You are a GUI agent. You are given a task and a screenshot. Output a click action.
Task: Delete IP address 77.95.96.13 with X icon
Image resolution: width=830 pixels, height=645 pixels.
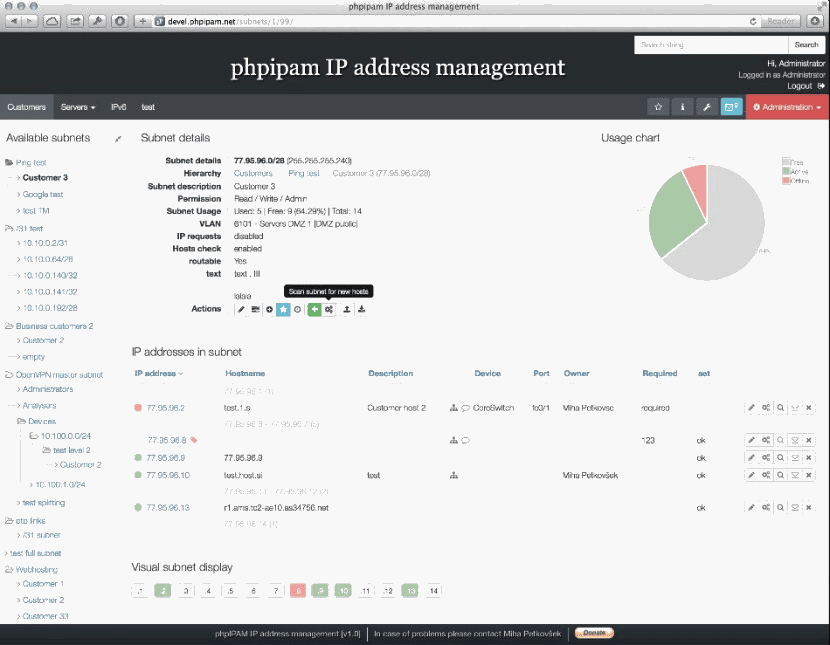[x=809, y=507]
